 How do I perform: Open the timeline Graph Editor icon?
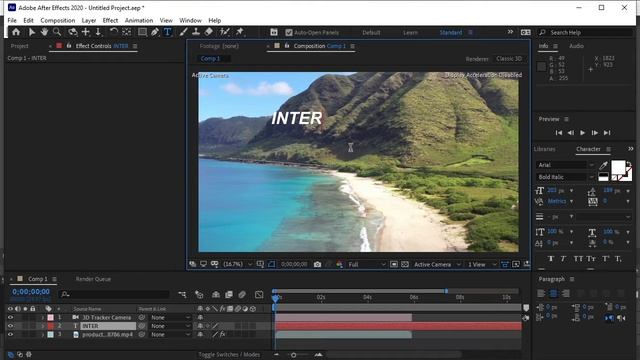pos(259,294)
